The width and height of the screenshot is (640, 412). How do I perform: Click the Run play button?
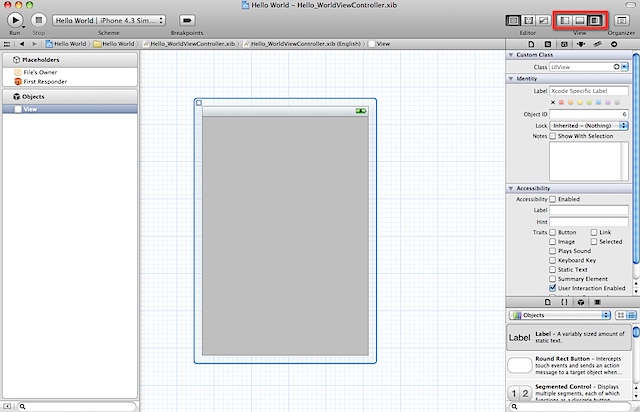pyautogui.click(x=15, y=20)
